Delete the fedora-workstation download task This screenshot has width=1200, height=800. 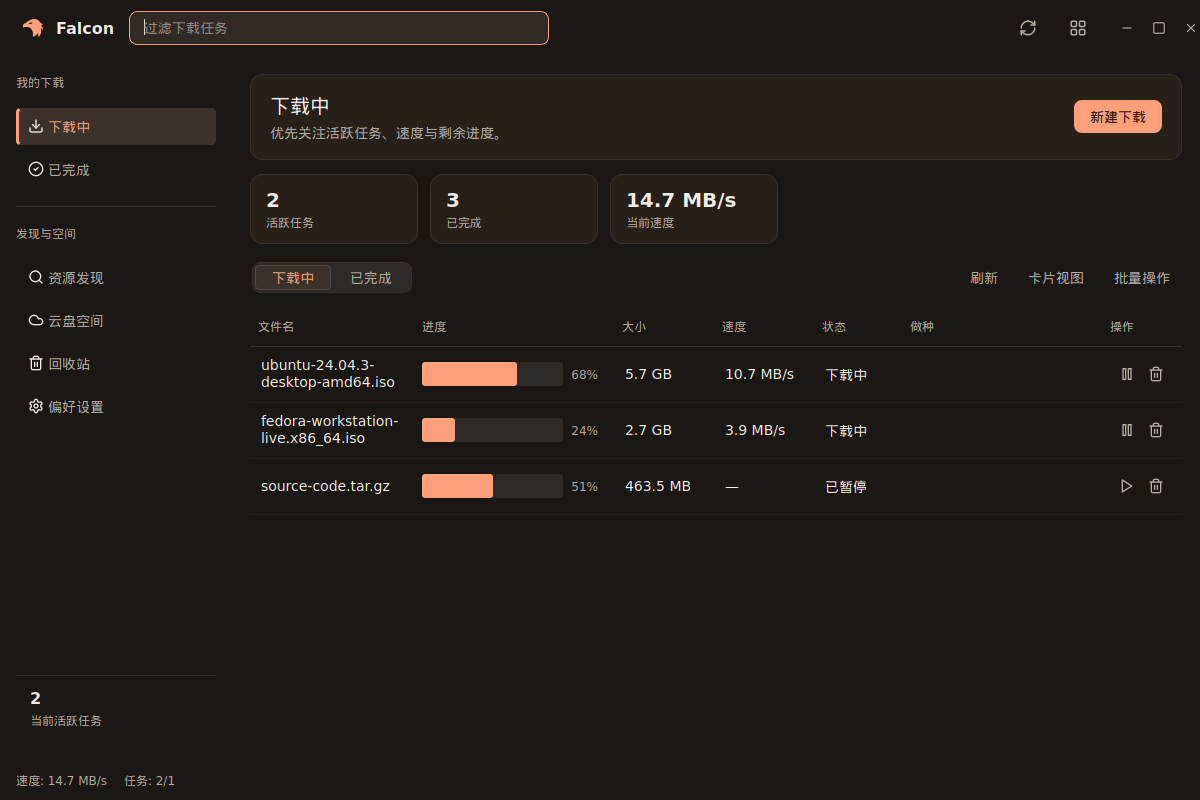[x=1156, y=430]
